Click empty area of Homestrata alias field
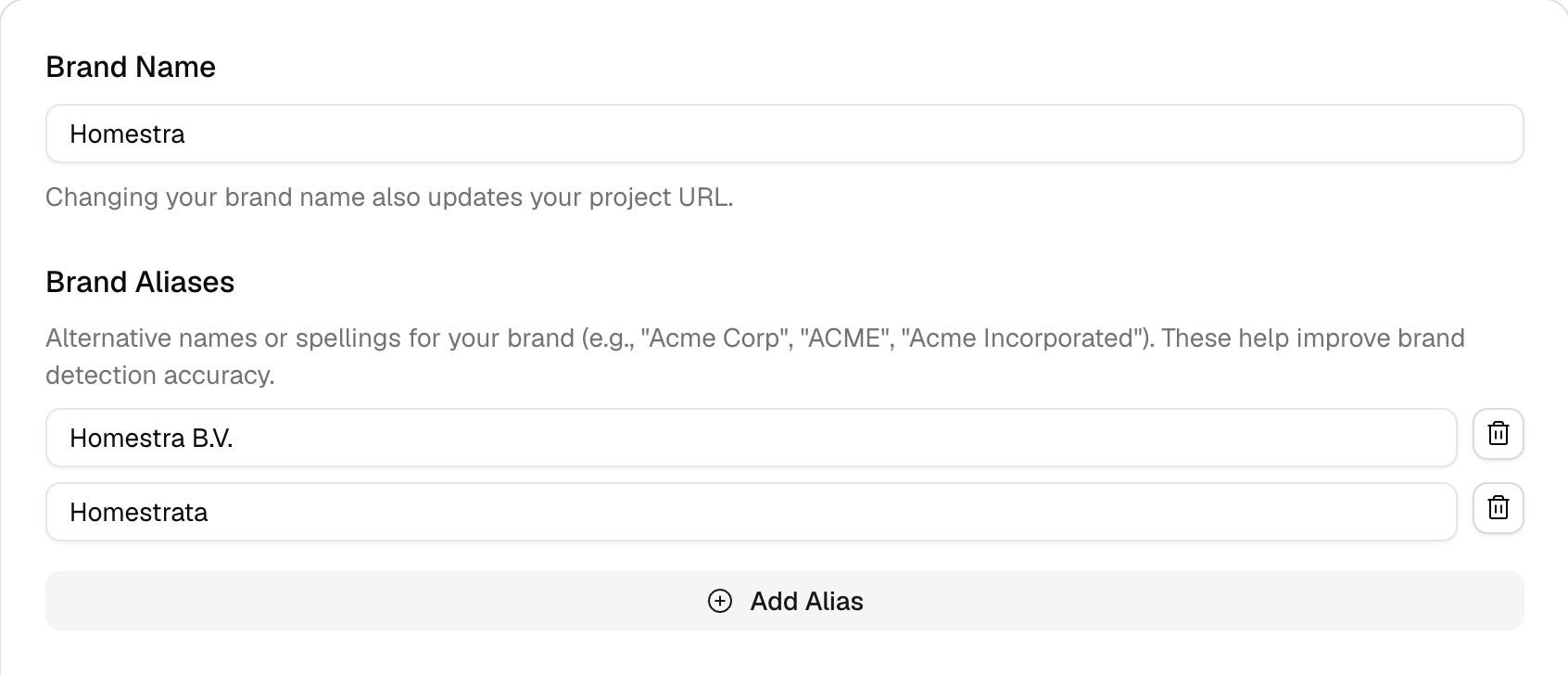 point(834,512)
